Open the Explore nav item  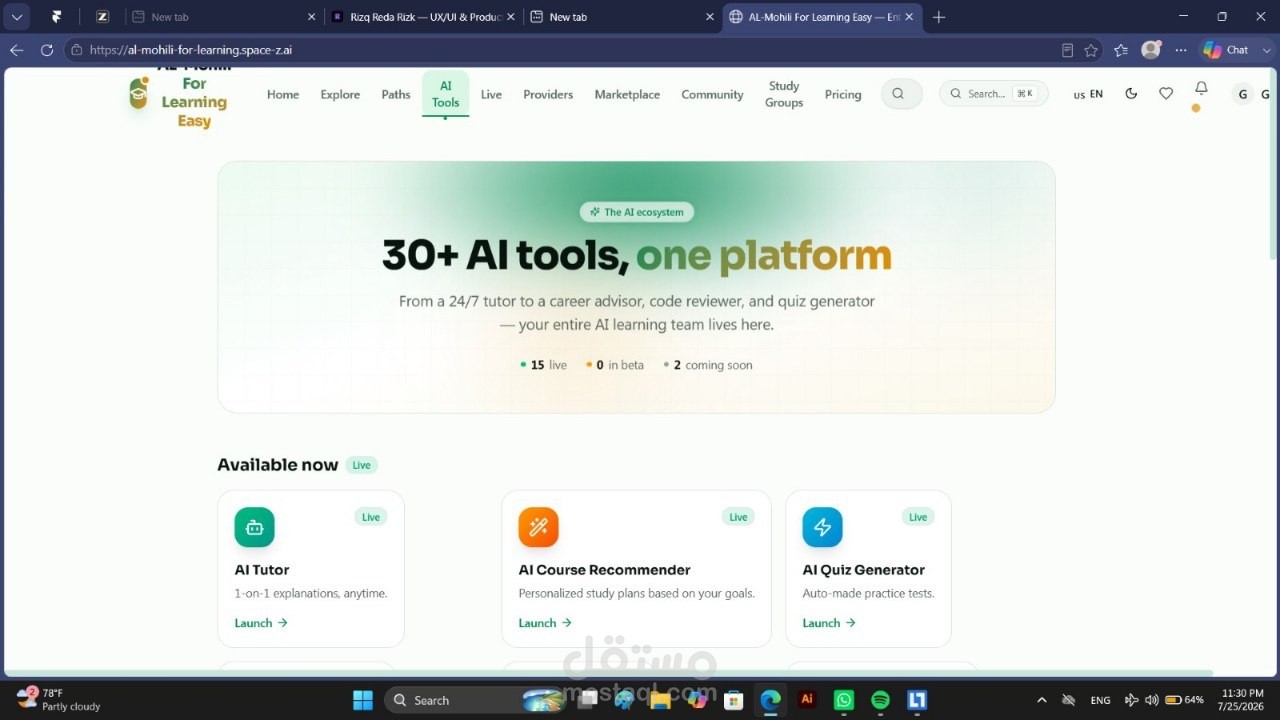[x=340, y=94]
